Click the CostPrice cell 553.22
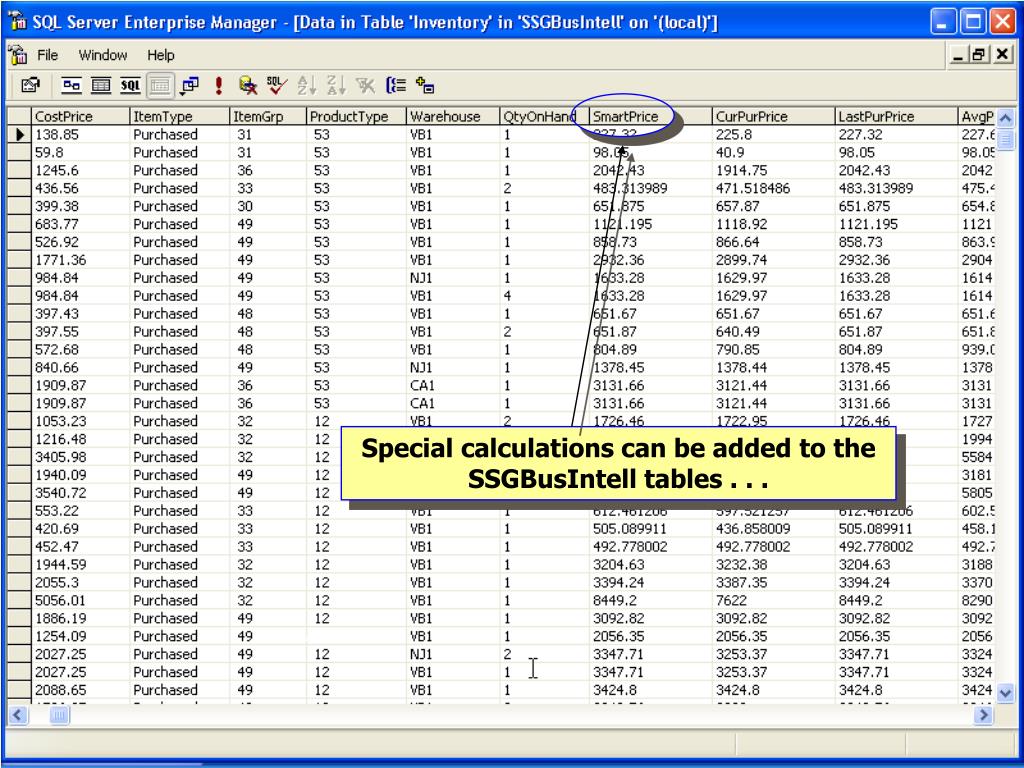 80,511
